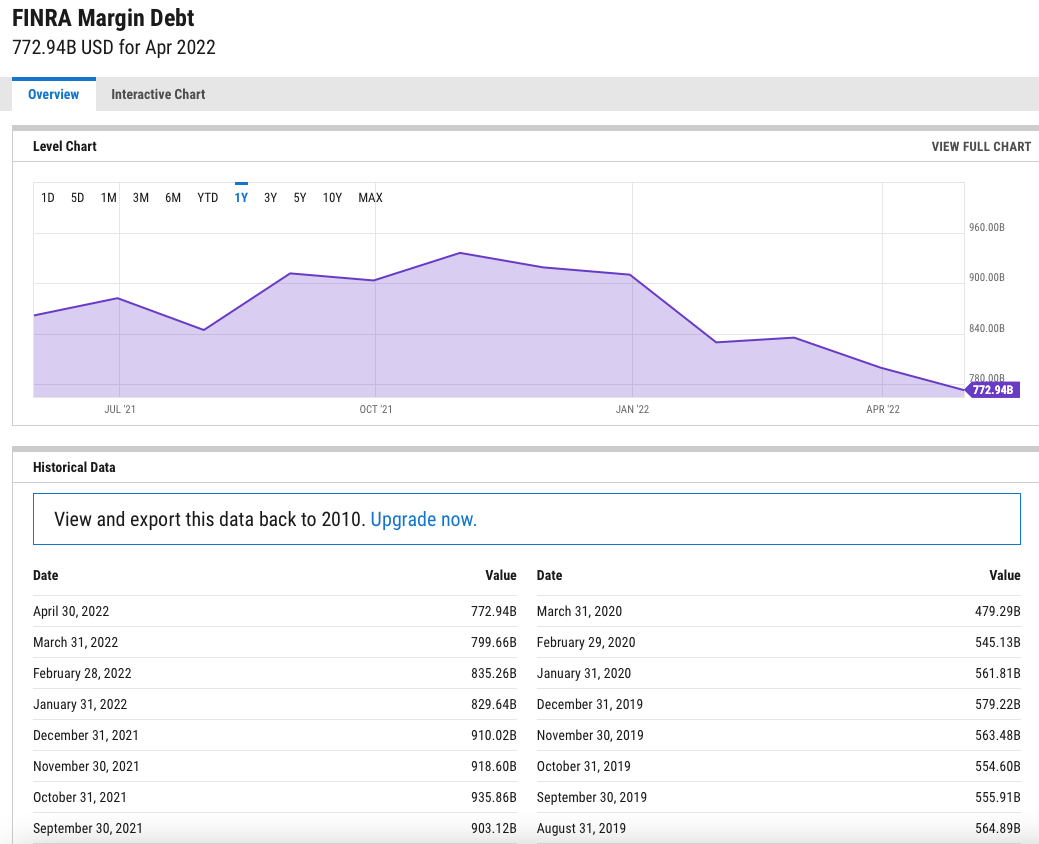Choose the 3M time range
The width and height of the screenshot is (1039, 844).
(x=140, y=198)
